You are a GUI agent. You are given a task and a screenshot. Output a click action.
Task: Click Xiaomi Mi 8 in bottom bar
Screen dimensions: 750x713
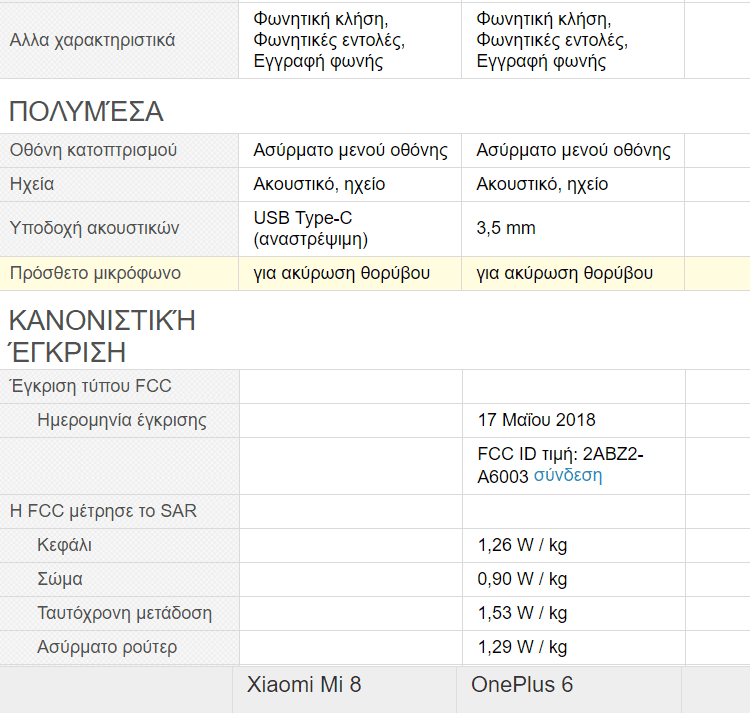(x=304, y=685)
